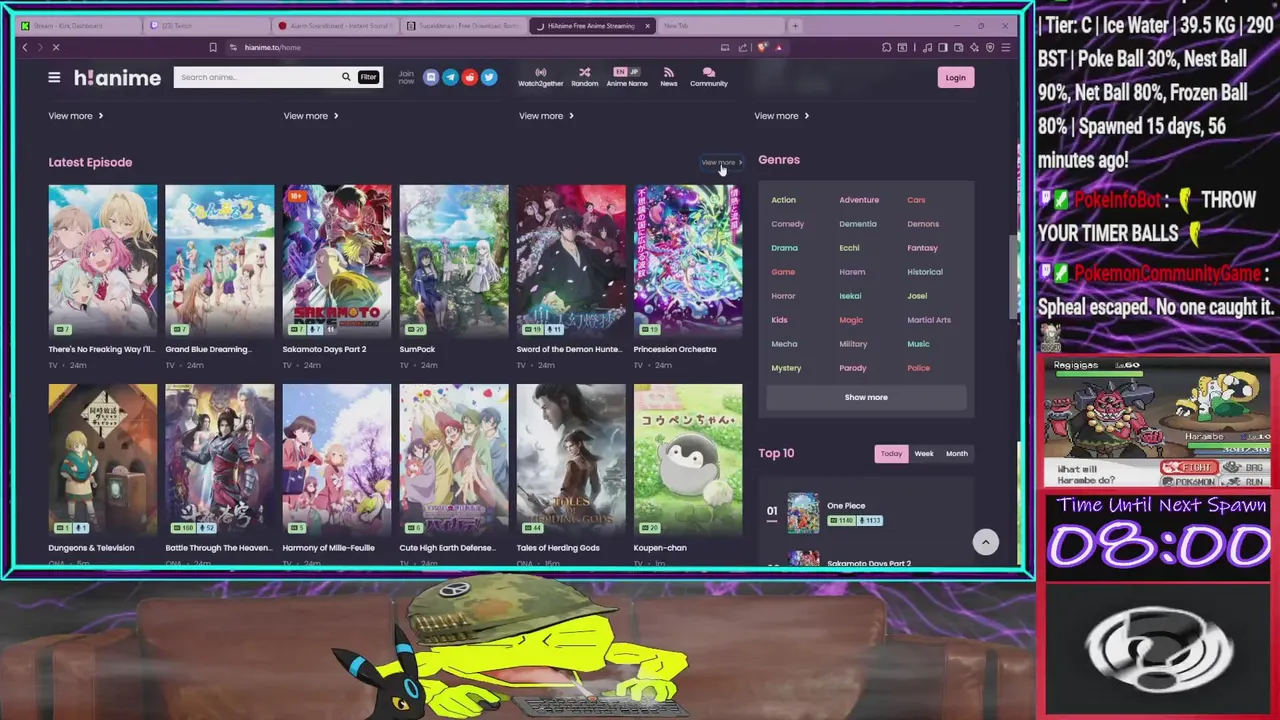Image resolution: width=1280 pixels, height=720 pixels.
Task: Stop page loading in browser toolbar
Action: click(x=56, y=47)
